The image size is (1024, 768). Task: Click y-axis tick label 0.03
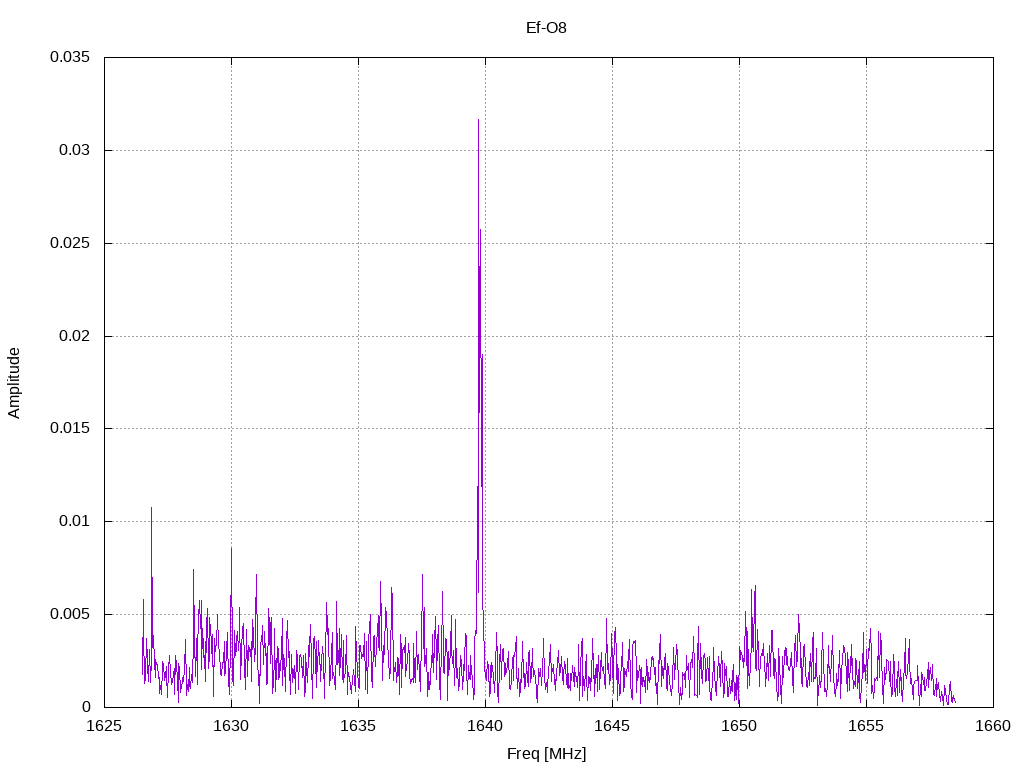click(x=74, y=150)
